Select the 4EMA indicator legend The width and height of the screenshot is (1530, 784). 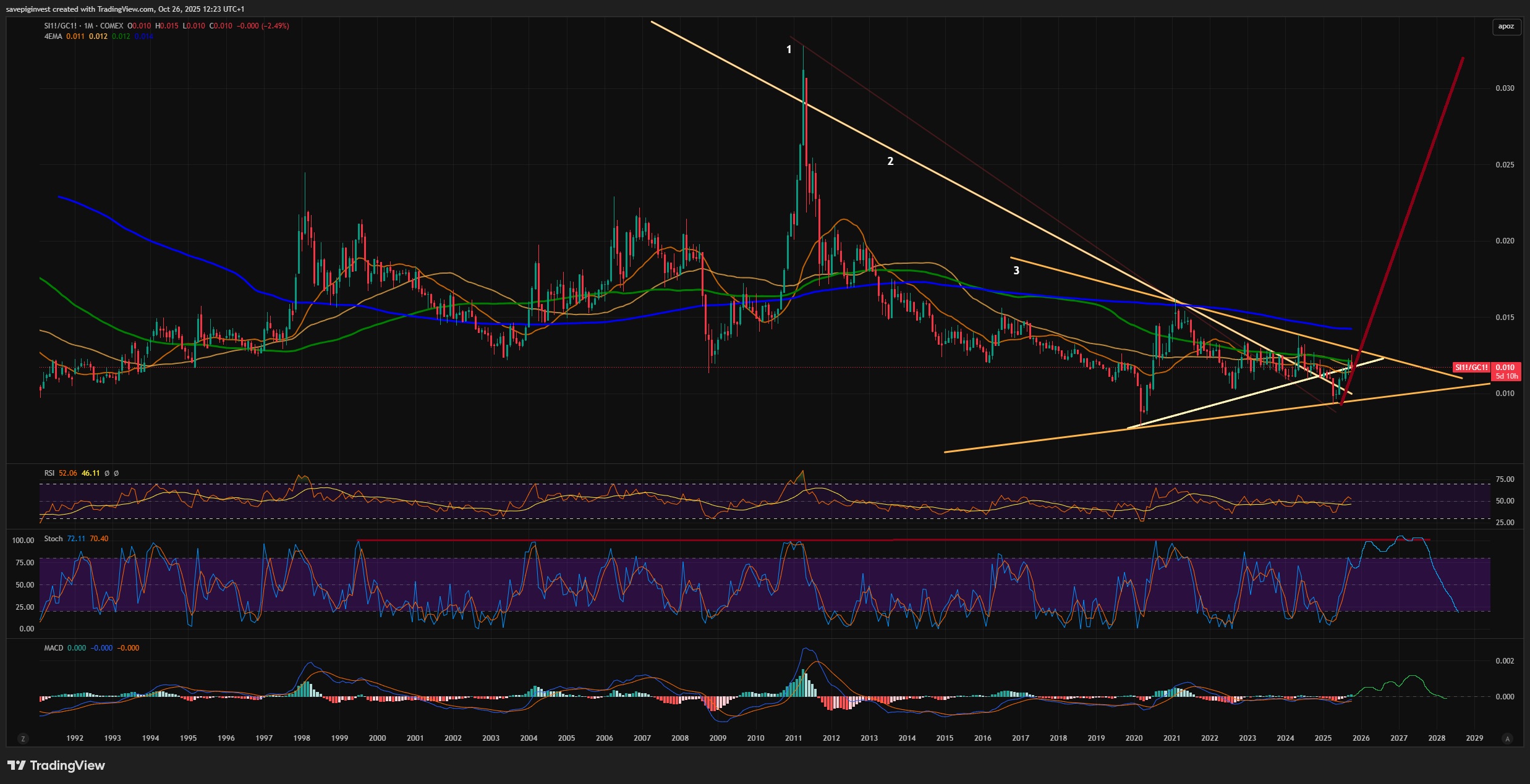(x=53, y=36)
